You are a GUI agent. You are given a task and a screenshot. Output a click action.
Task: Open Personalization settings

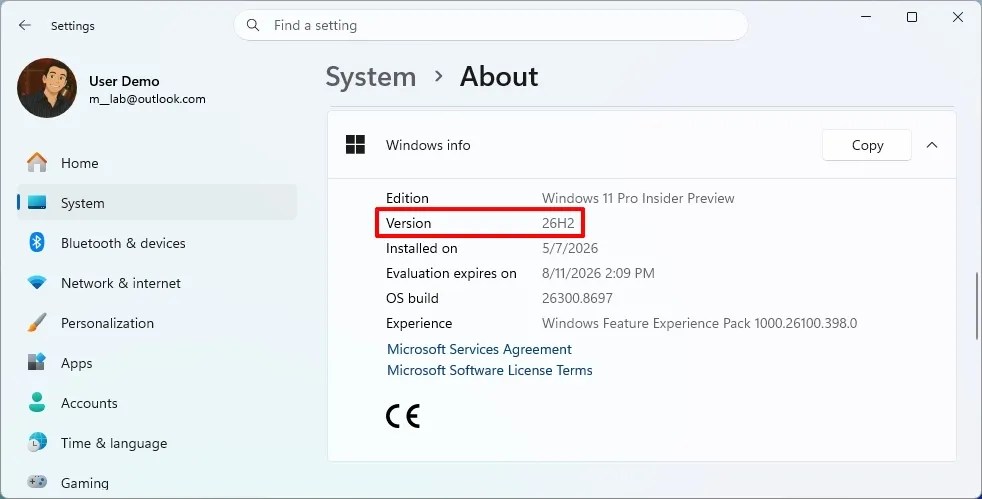pyautogui.click(x=157, y=323)
